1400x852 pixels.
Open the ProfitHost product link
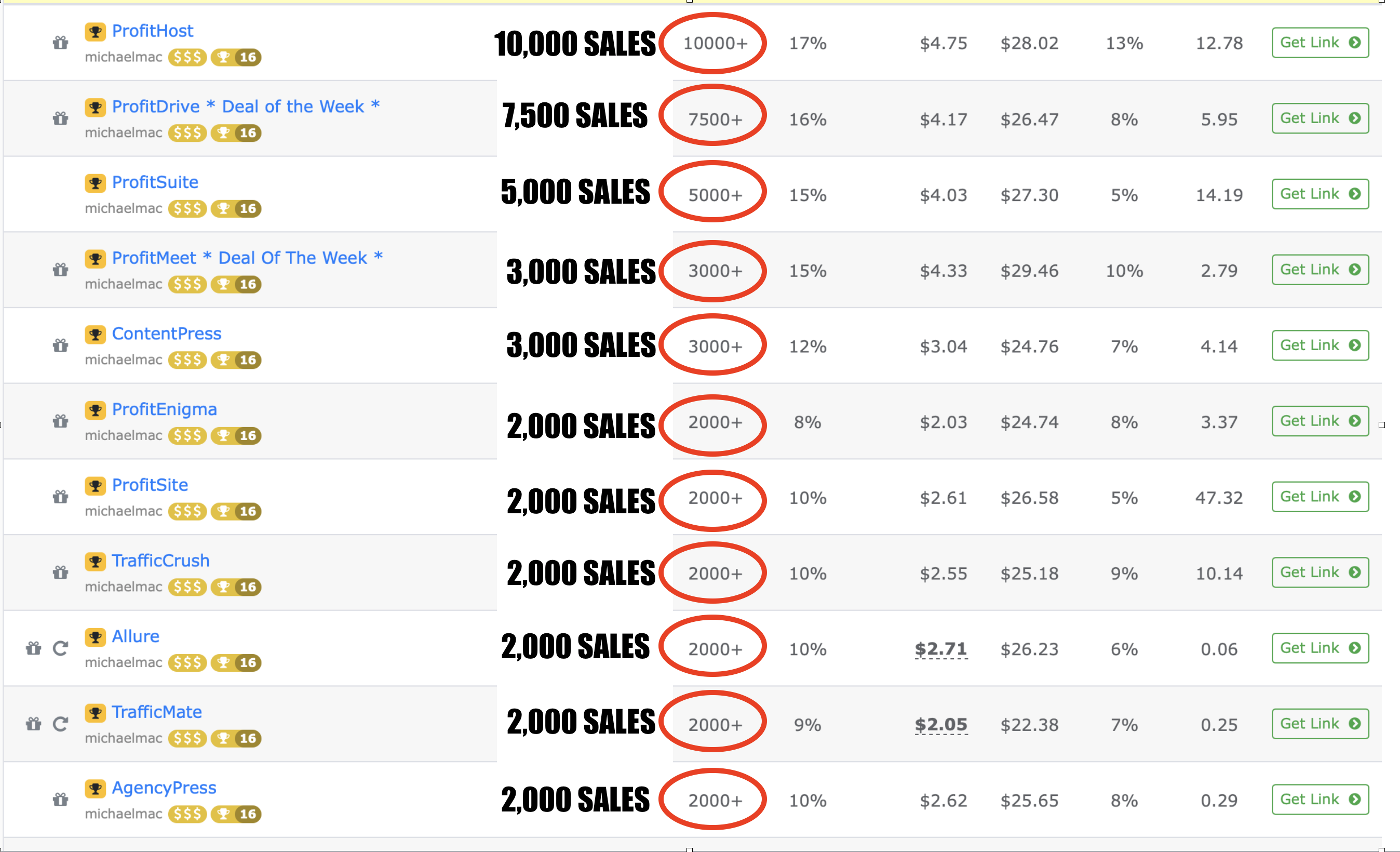[152, 31]
